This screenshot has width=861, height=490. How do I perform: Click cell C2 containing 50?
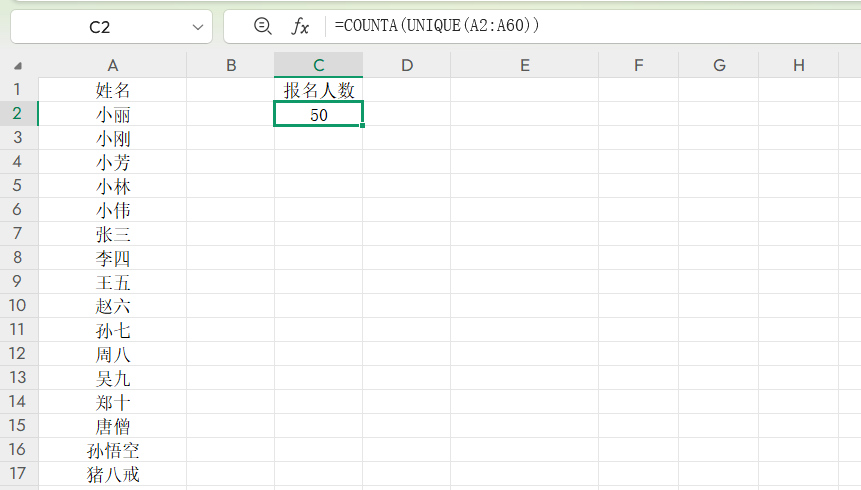point(318,114)
